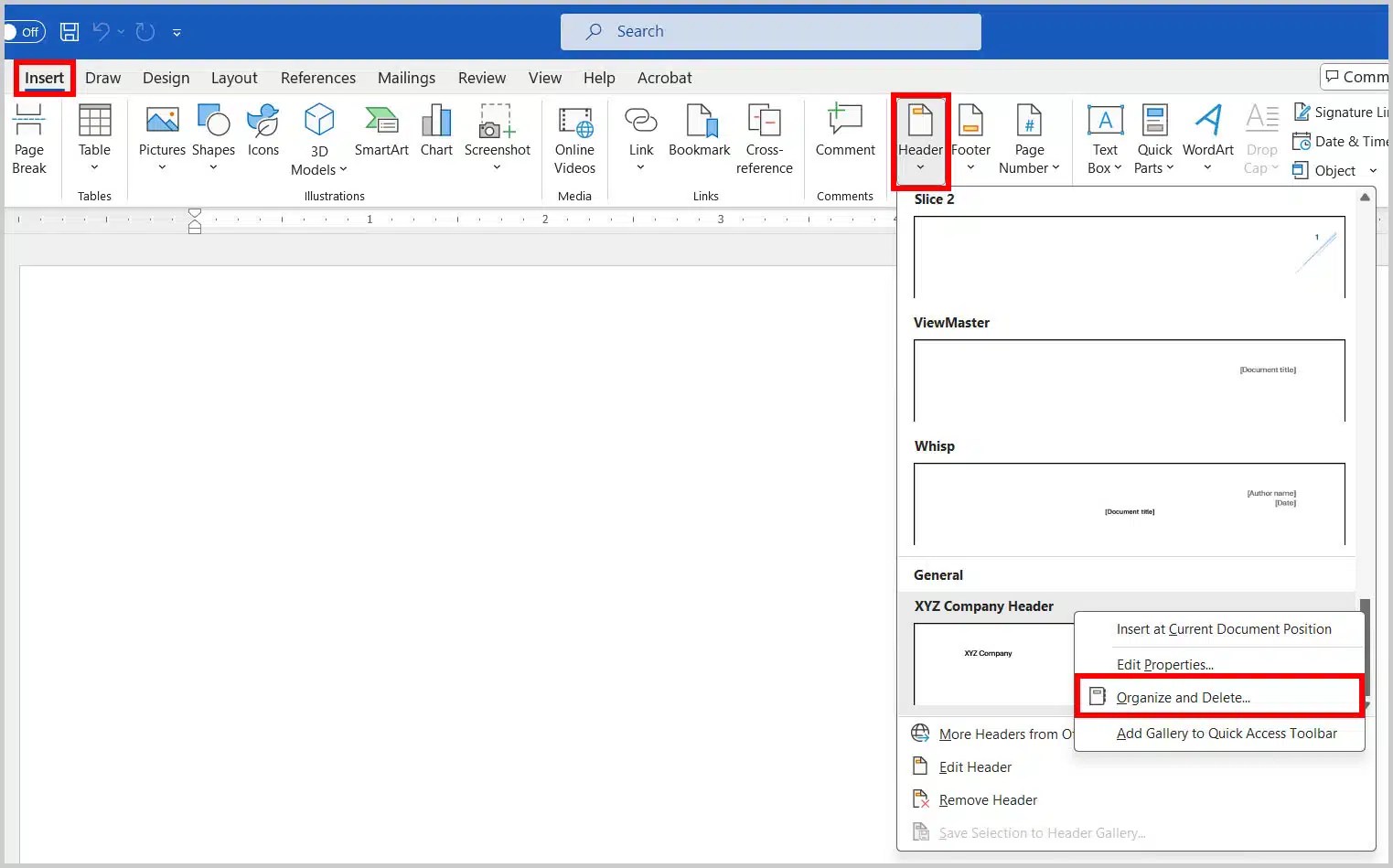
Task: Click the header gallery scroll up arrow
Action: pos(1365,198)
